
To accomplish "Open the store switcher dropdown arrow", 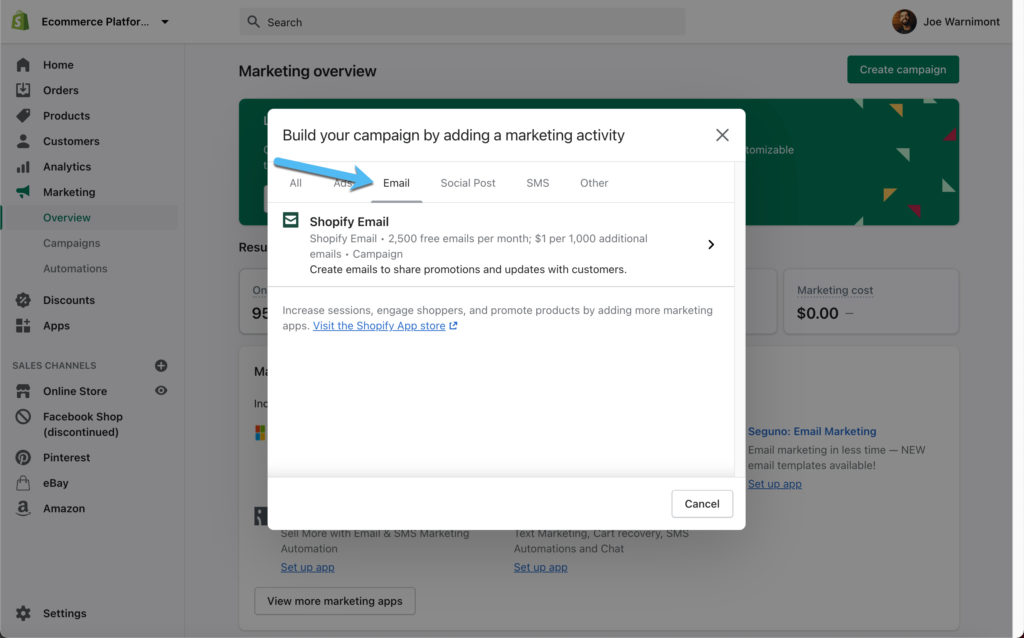I will pyautogui.click(x=165, y=22).
